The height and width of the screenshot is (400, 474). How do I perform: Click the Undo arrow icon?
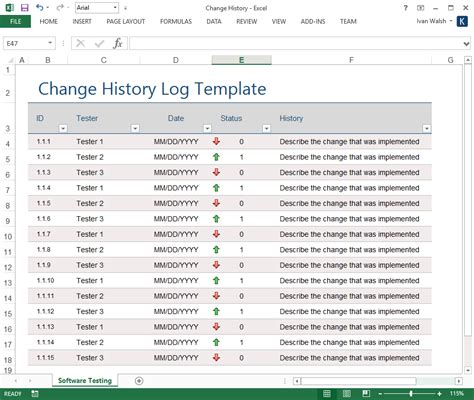coord(40,7)
